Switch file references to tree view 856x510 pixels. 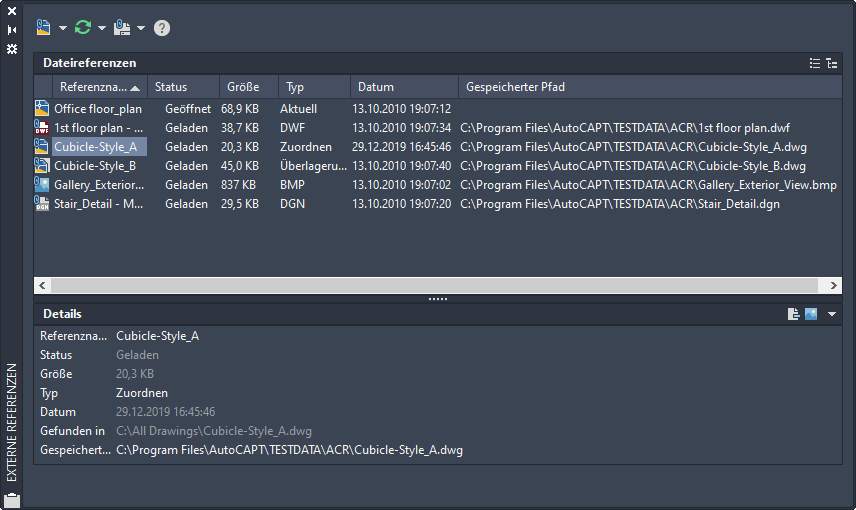pos(832,63)
